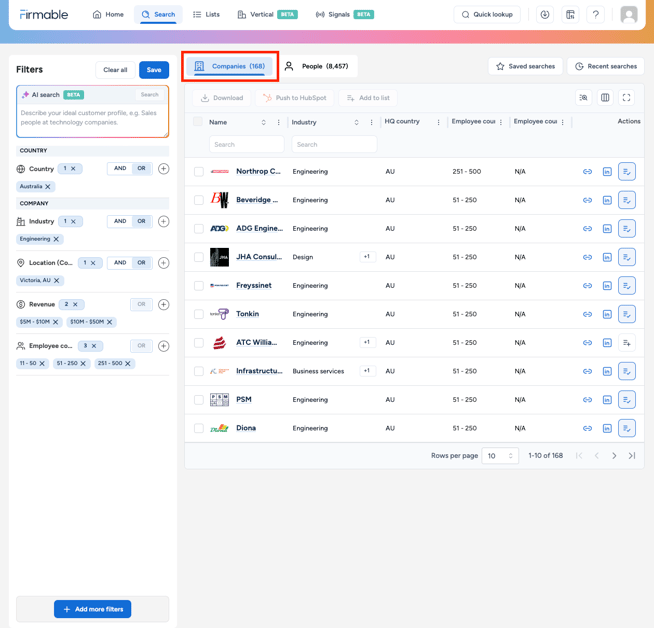Add another Country filter value plus icon
This screenshot has width=654, height=628.
[164, 168]
